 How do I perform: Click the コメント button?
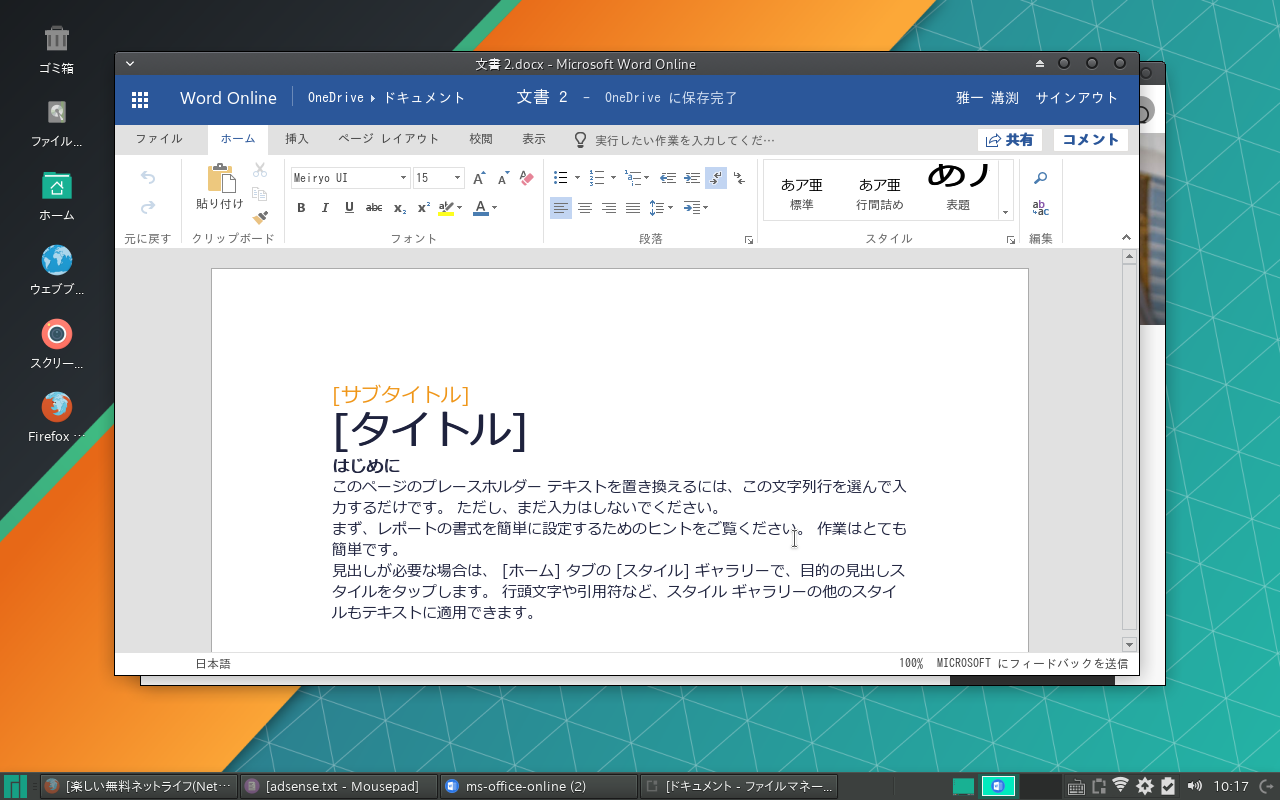1090,140
